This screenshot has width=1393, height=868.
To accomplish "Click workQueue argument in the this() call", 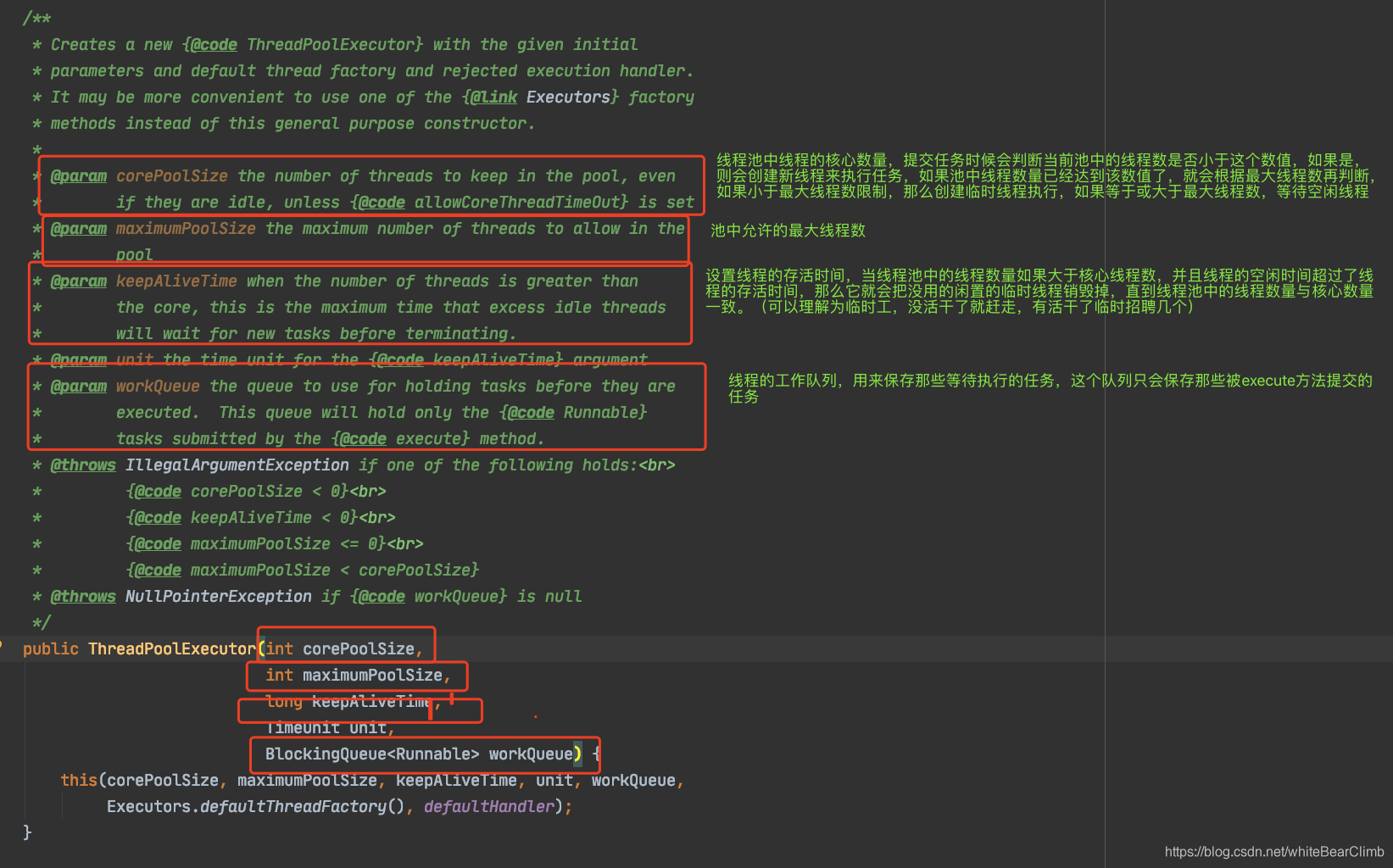I will (633, 780).
